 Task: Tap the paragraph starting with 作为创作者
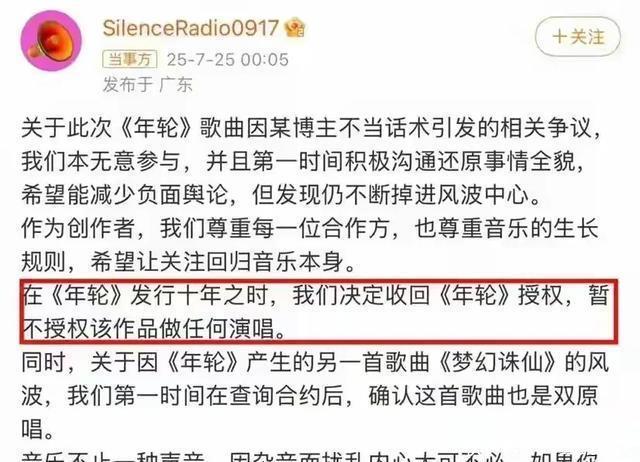point(310,244)
